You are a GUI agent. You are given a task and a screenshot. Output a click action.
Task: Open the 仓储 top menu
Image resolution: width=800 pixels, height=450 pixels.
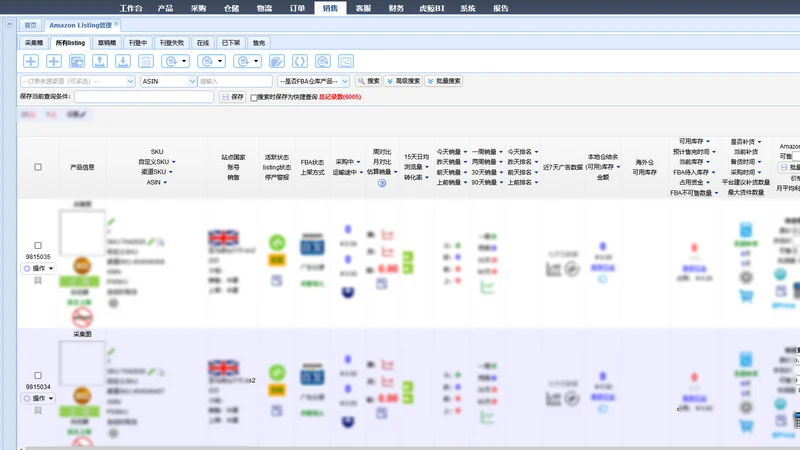pyautogui.click(x=231, y=8)
